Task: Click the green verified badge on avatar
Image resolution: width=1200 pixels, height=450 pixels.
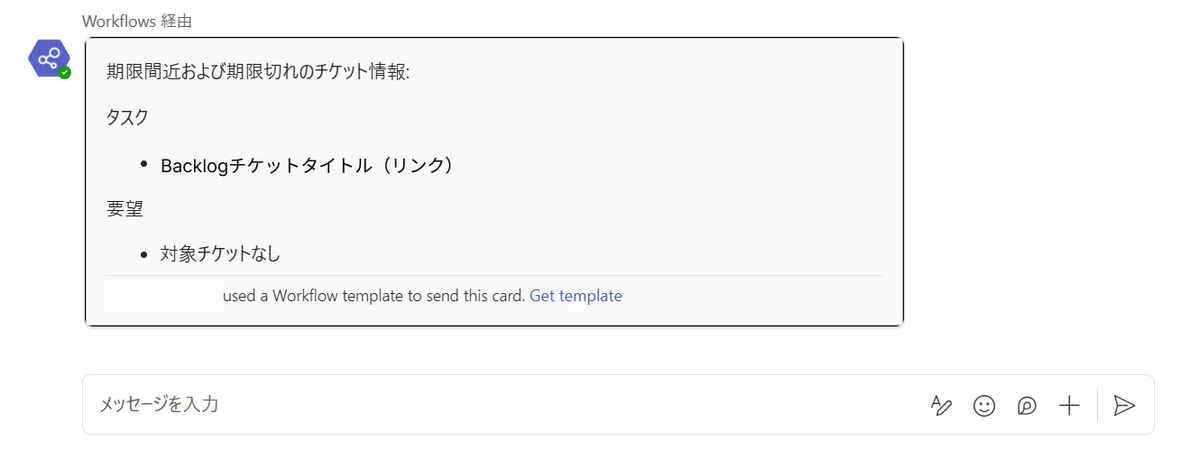Action: 65,73
